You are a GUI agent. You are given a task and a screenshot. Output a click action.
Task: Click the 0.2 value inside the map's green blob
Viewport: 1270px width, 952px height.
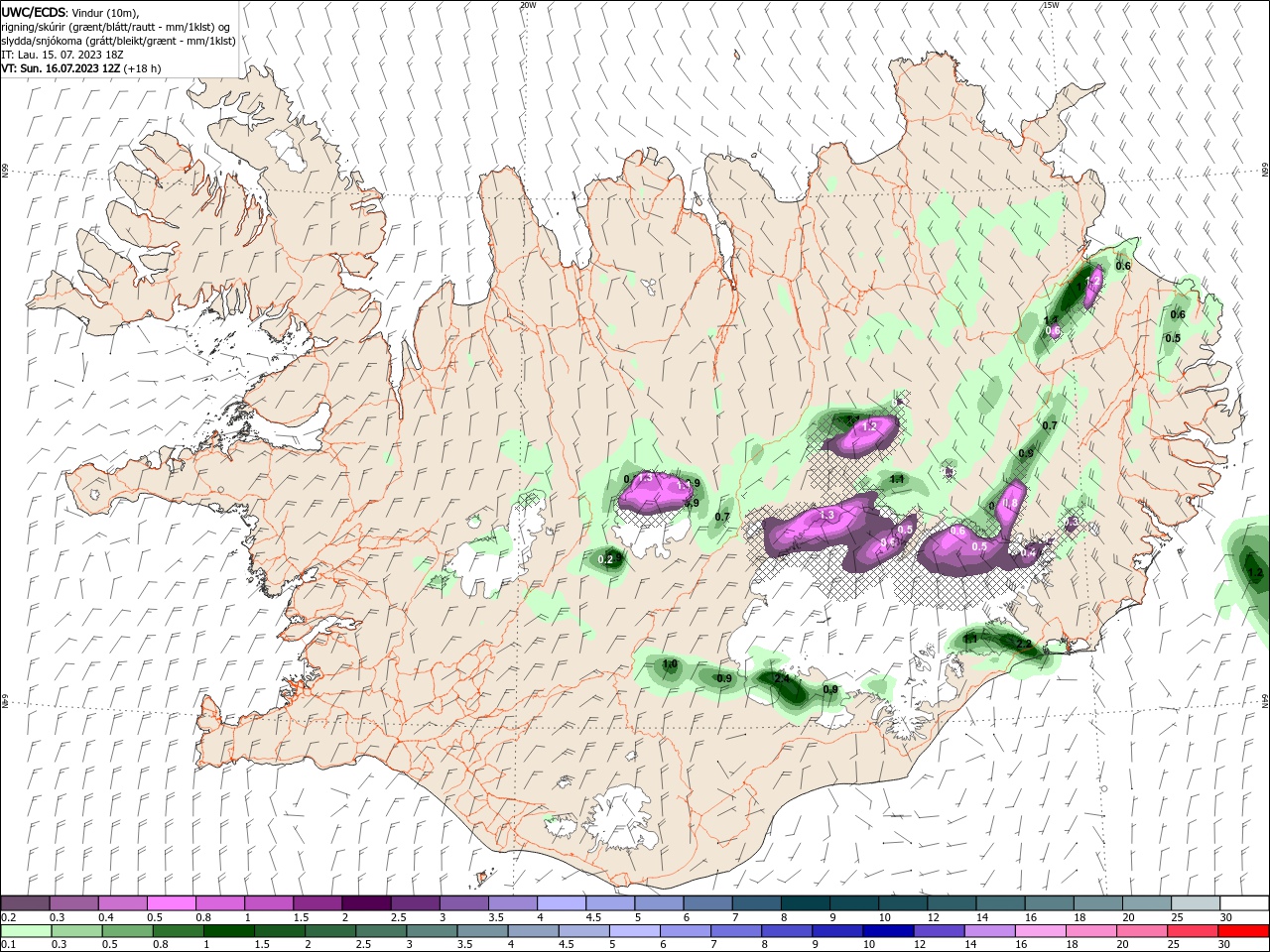click(x=607, y=560)
